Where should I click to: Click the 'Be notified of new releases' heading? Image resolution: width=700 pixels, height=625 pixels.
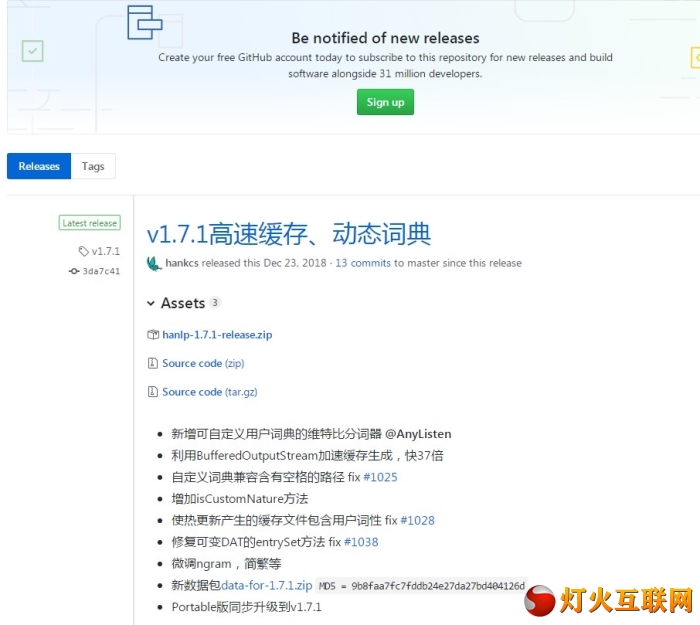point(385,38)
